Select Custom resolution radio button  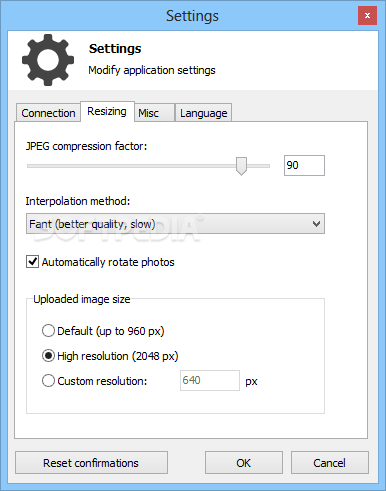(48, 381)
